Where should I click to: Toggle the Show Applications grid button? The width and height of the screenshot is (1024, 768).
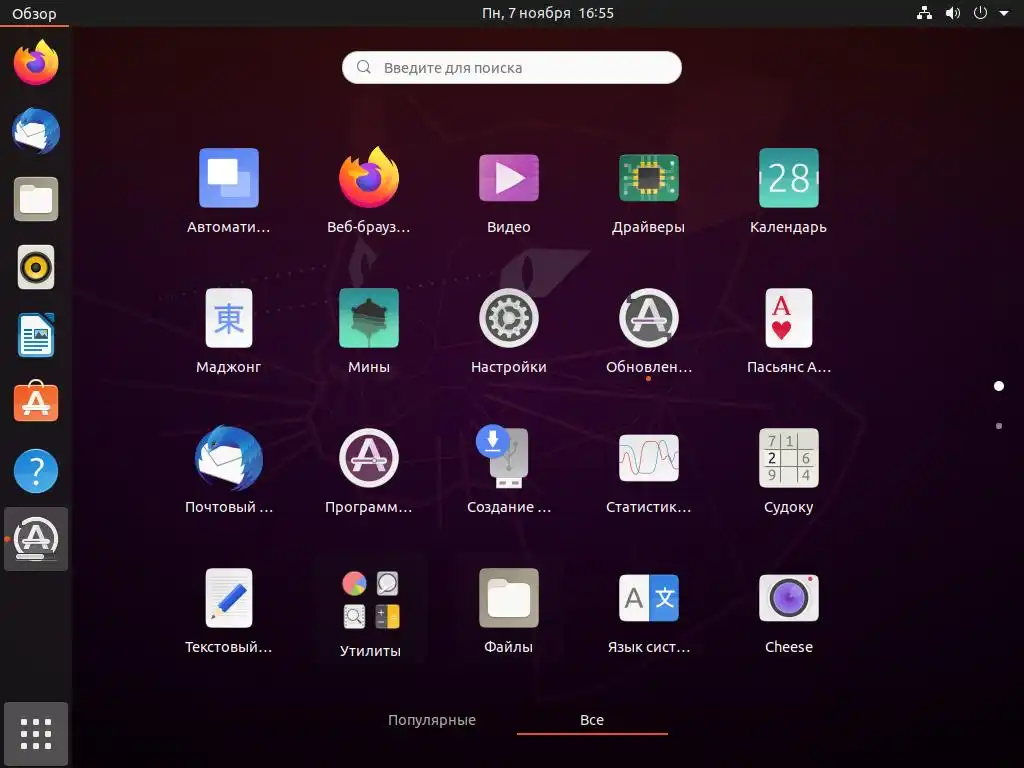coord(36,734)
